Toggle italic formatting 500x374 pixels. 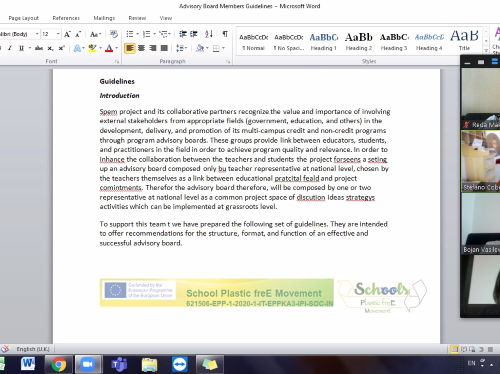coord(10,48)
